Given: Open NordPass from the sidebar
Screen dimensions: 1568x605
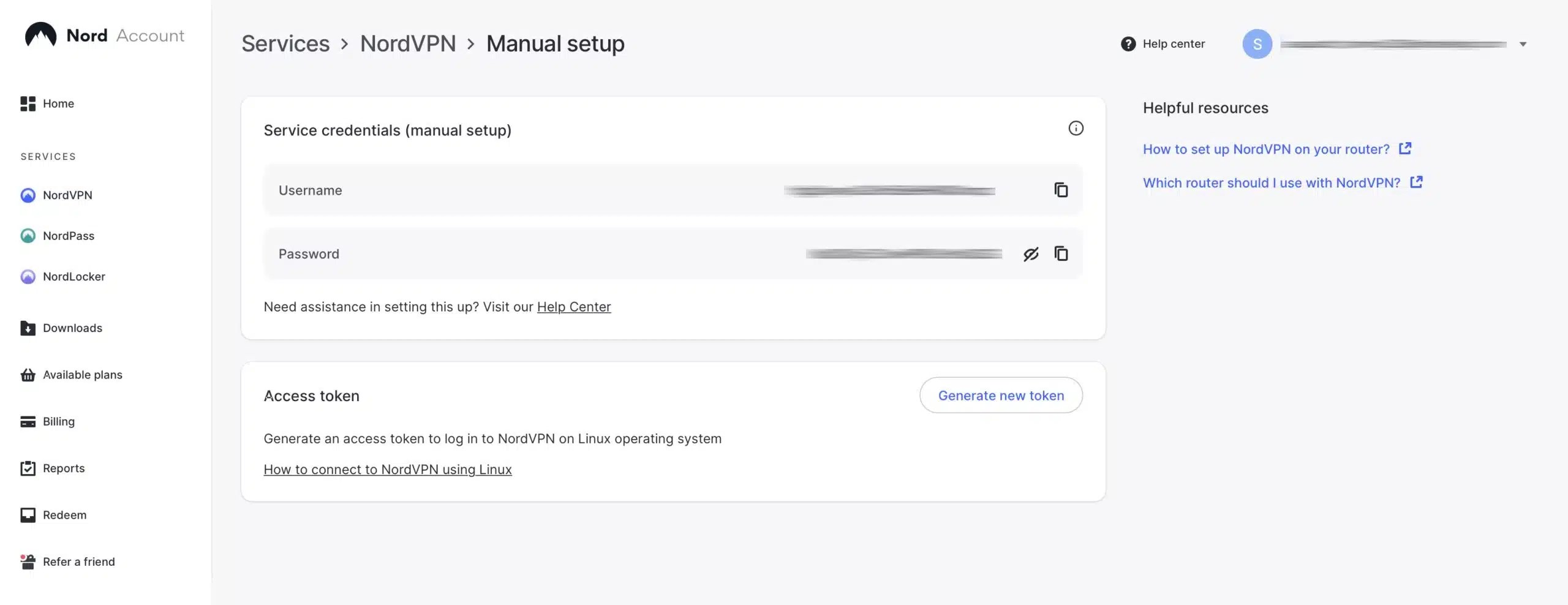Looking at the screenshot, I should point(69,235).
